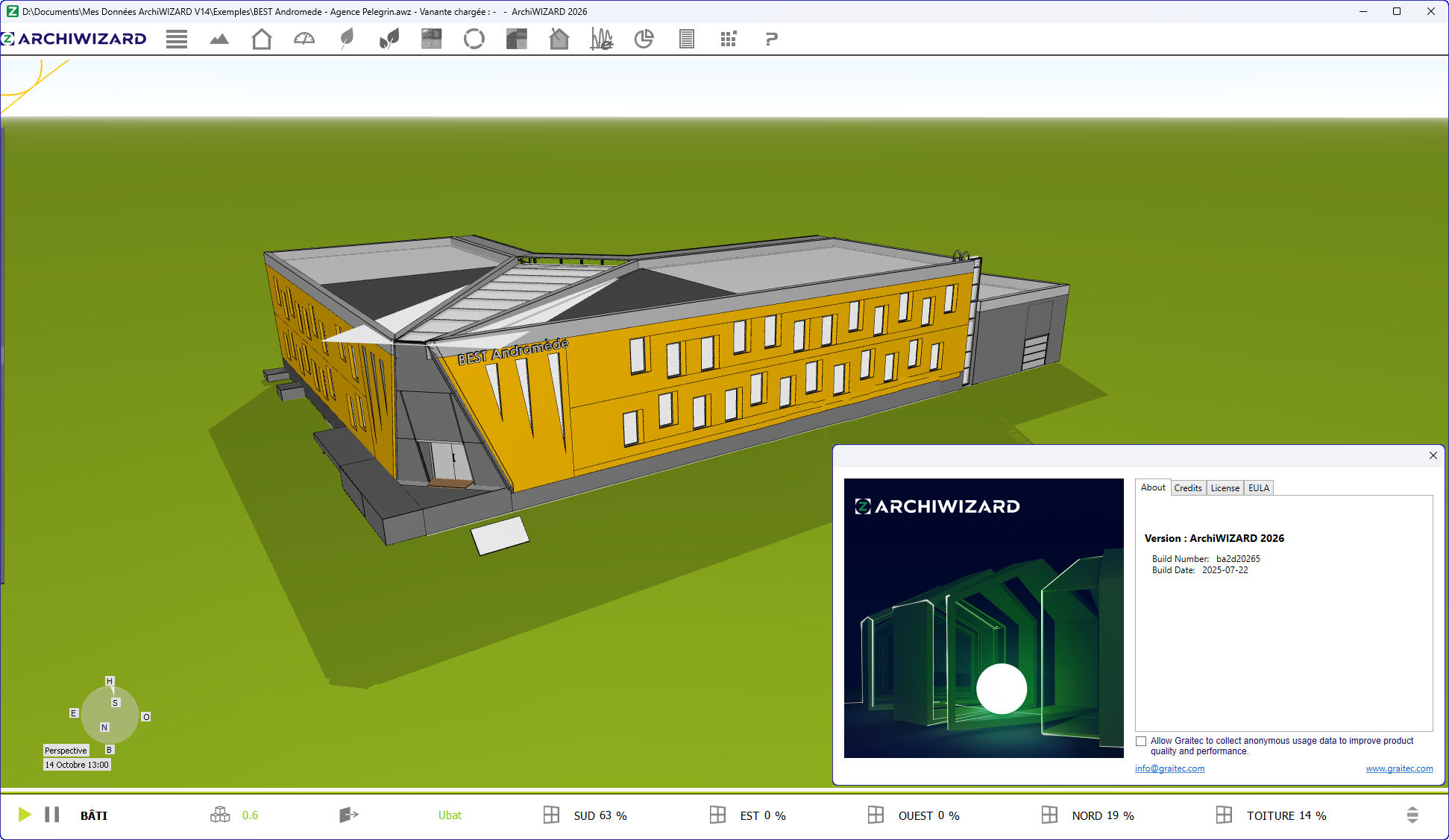
Task: Open the pie chart icon
Action: tap(644, 39)
